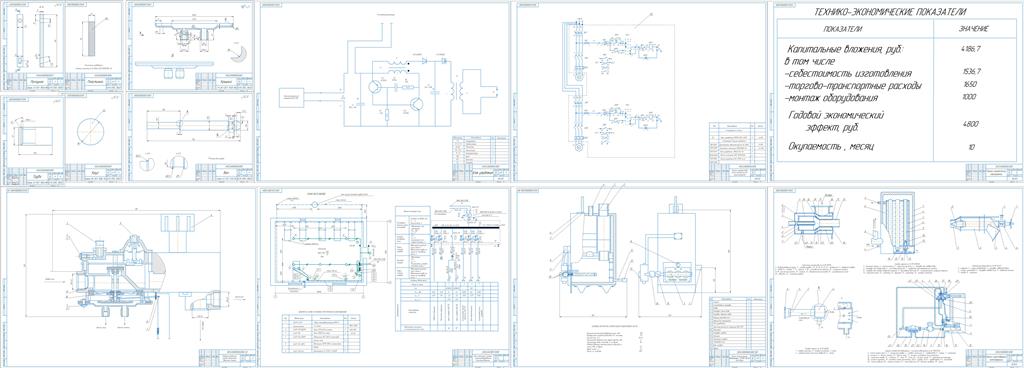1024x368 pixels.
Task: Select the себестоимость изготовления line
Action: [847, 73]
